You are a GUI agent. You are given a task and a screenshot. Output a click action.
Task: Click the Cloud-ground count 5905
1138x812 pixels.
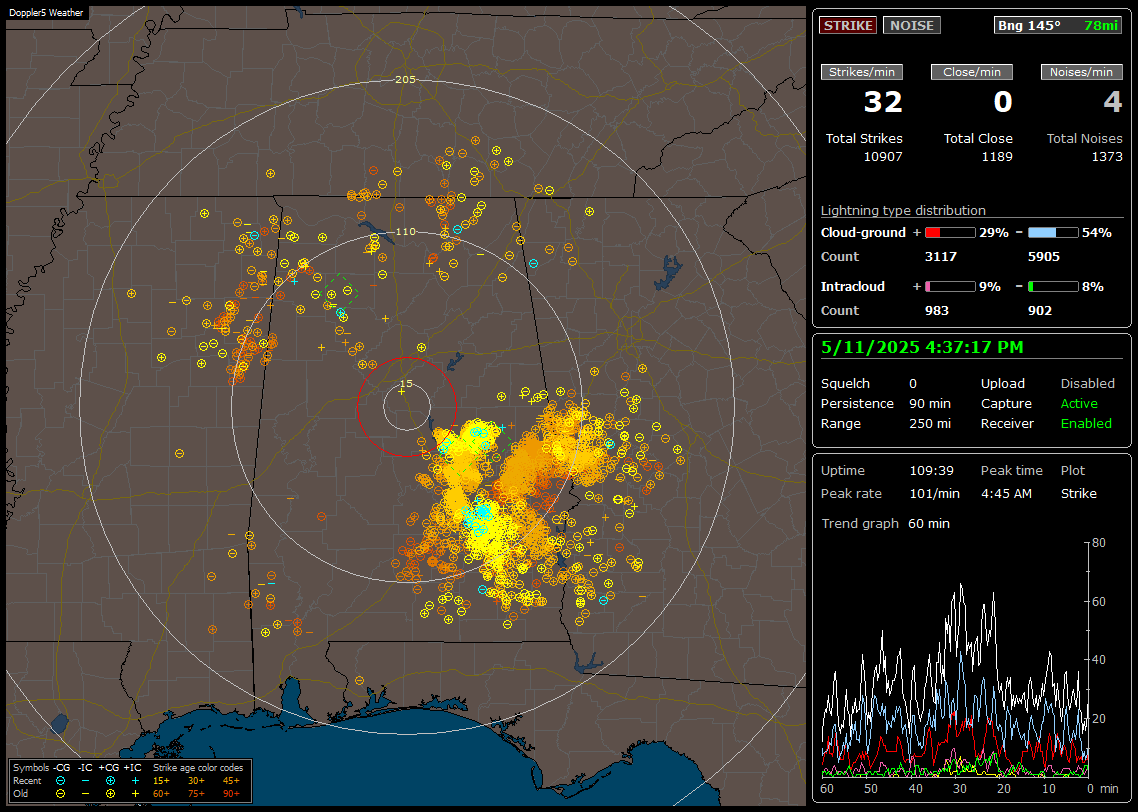[x=1044, y=257]
